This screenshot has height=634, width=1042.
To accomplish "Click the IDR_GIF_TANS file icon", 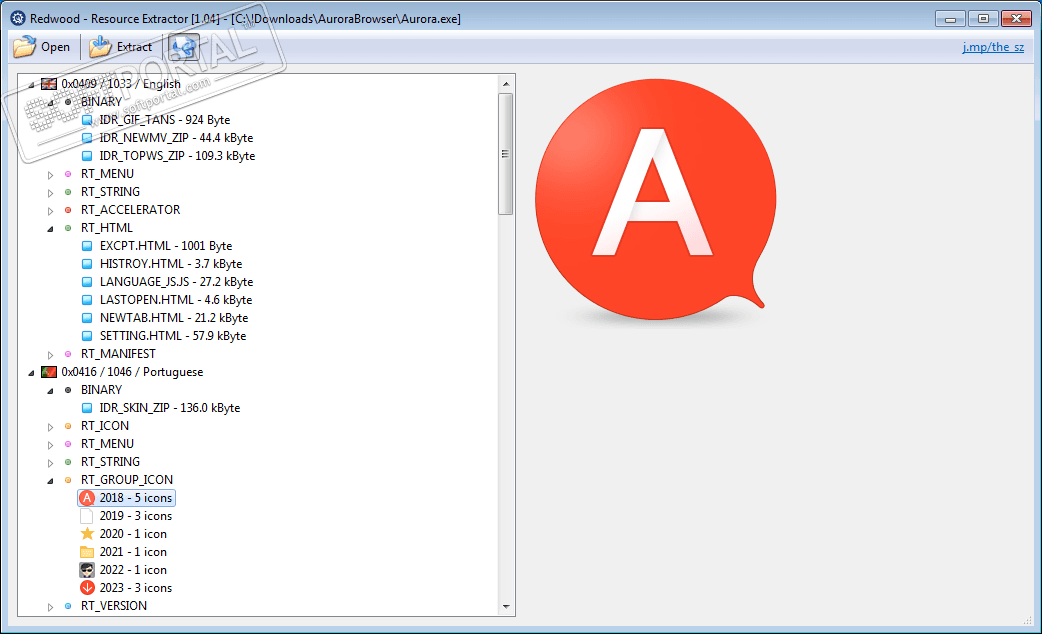I will pyautogui.click(x=87, y=120).
